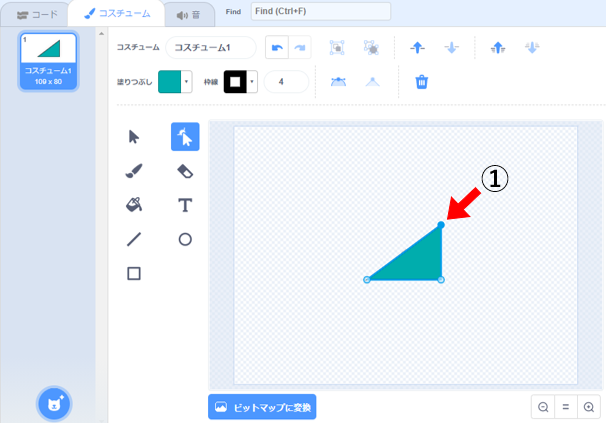The width and height of the screenshot is (606, 423).
Task: Select the bottom-left triangle vertex
Action: pos(367,280)
